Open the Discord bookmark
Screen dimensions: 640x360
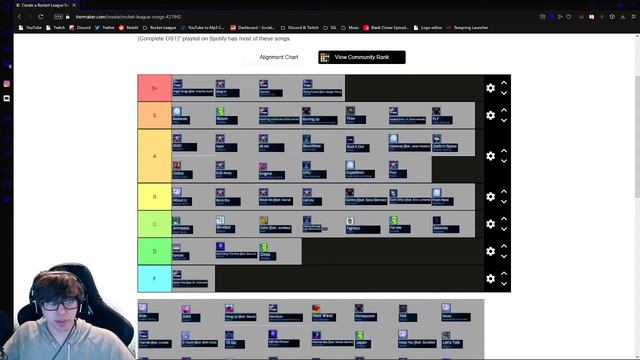[80, 28]
